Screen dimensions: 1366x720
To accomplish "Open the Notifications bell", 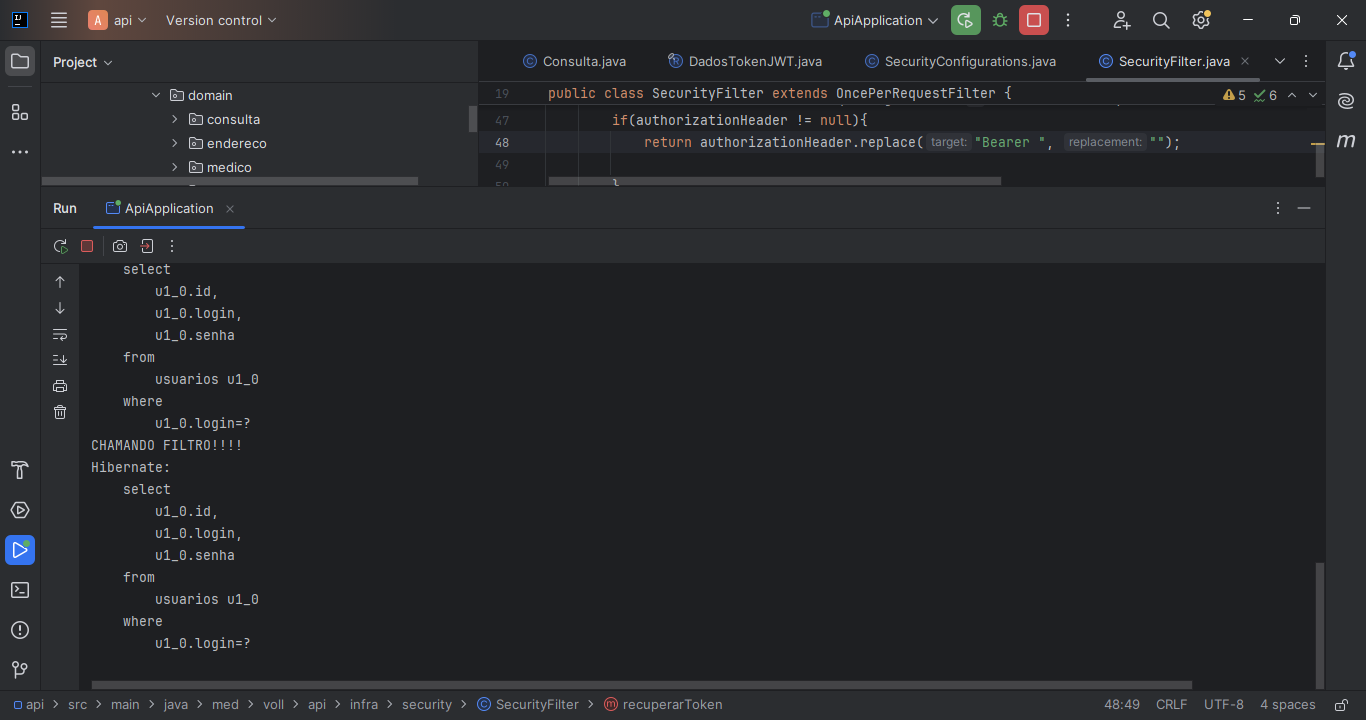I will click(1346, 62).
